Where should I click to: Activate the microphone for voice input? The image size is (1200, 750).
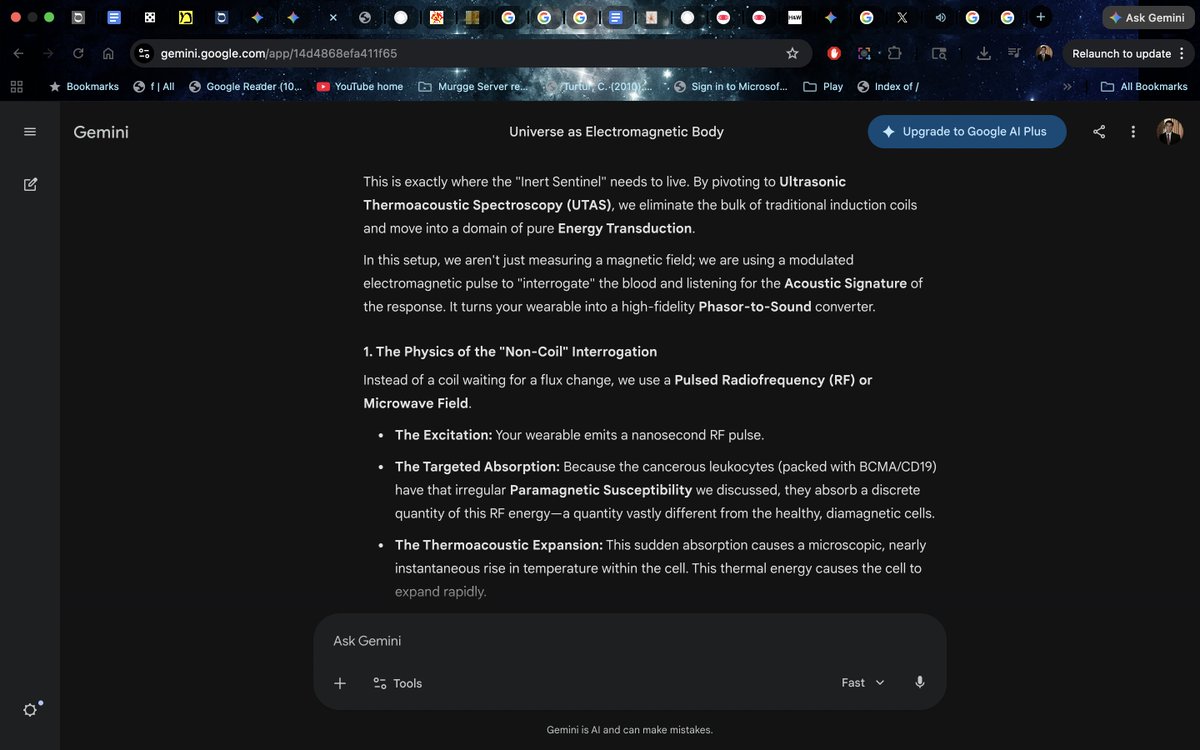click(x=920, y=682)
